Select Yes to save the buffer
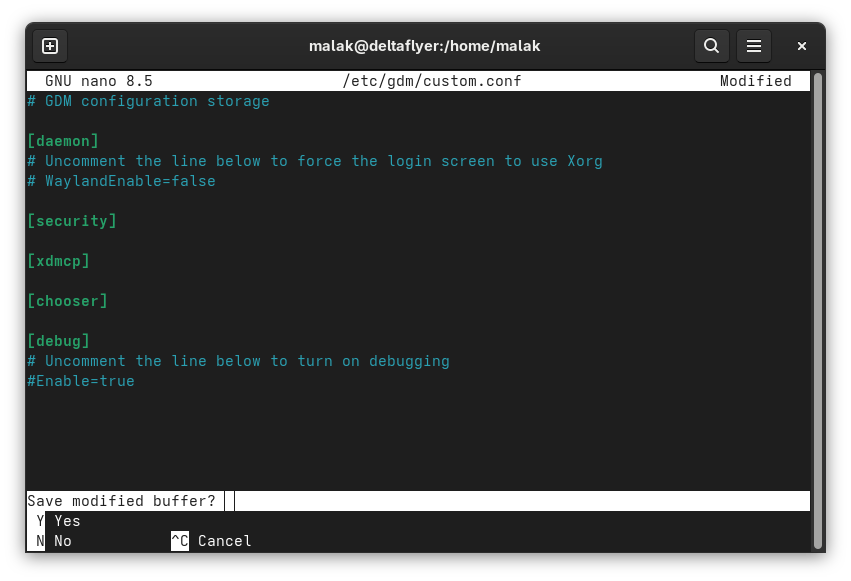This screenshot has width=851, height=581. click(x=67, y=521)
